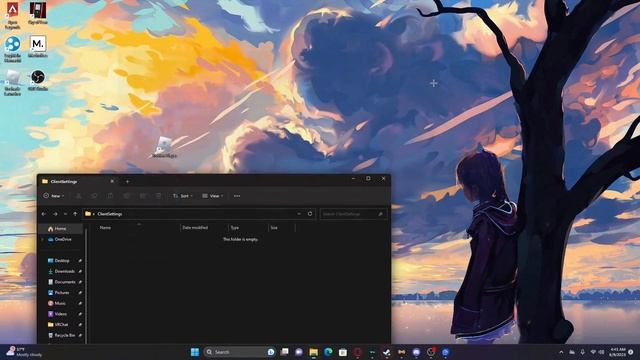Viewport: 640px width, 360px height.
Task: Unpin the Desktop quick access pin icon
Action: [x=80, y=260]
